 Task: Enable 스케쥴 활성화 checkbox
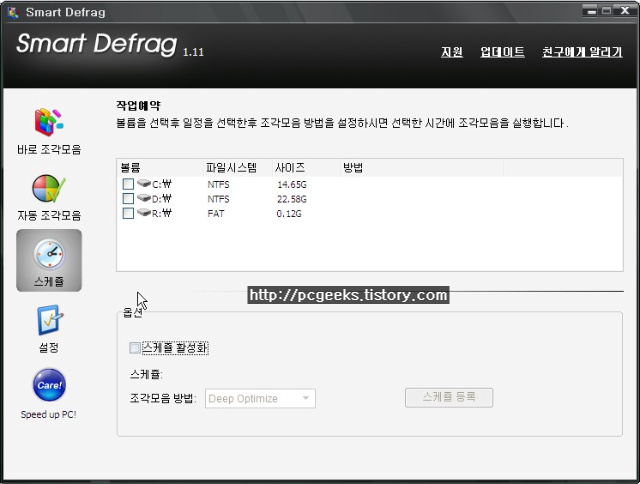click(x=135, y=348)
